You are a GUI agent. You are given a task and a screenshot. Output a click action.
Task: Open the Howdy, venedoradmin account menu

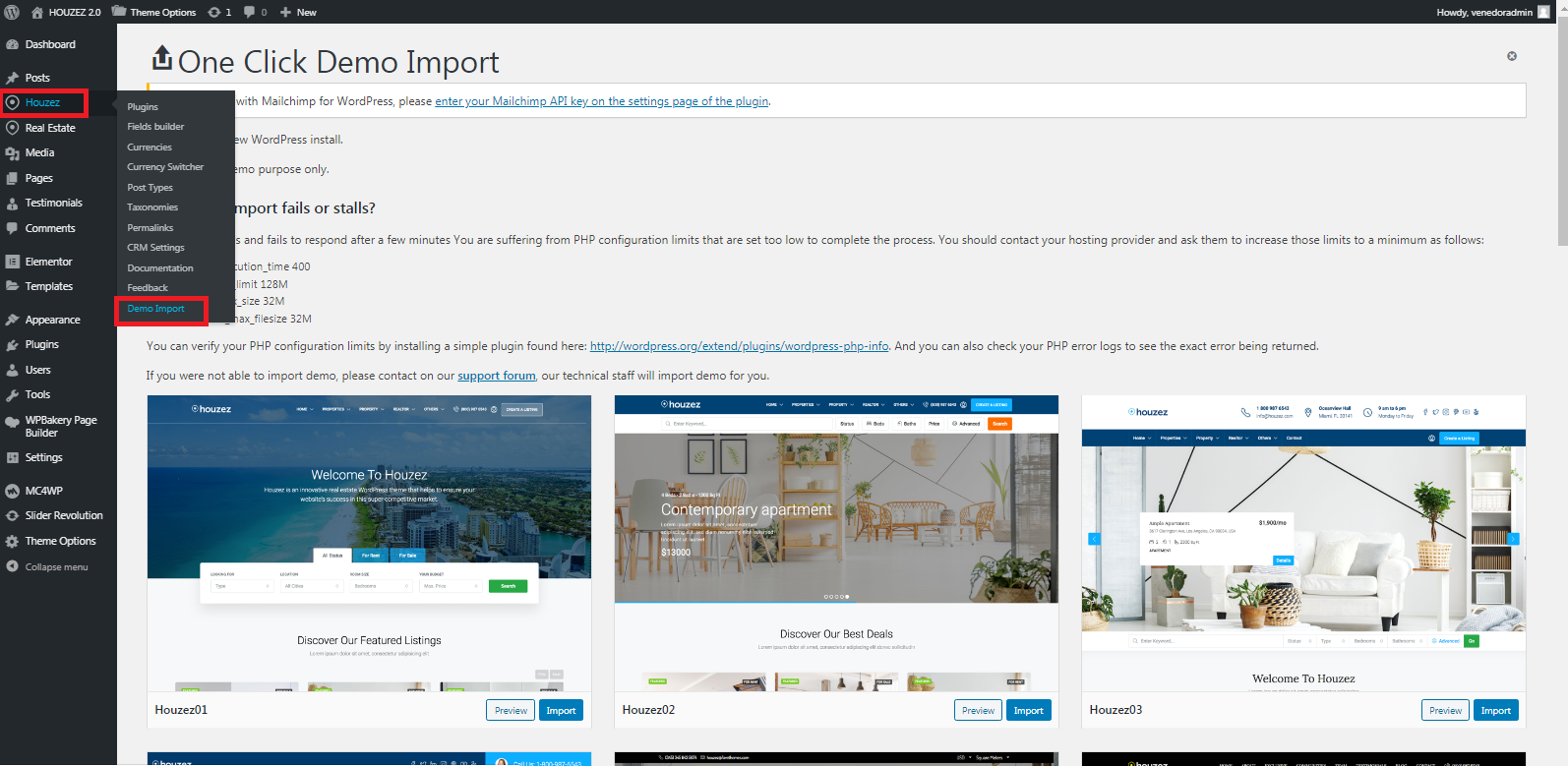(1493, 12)
